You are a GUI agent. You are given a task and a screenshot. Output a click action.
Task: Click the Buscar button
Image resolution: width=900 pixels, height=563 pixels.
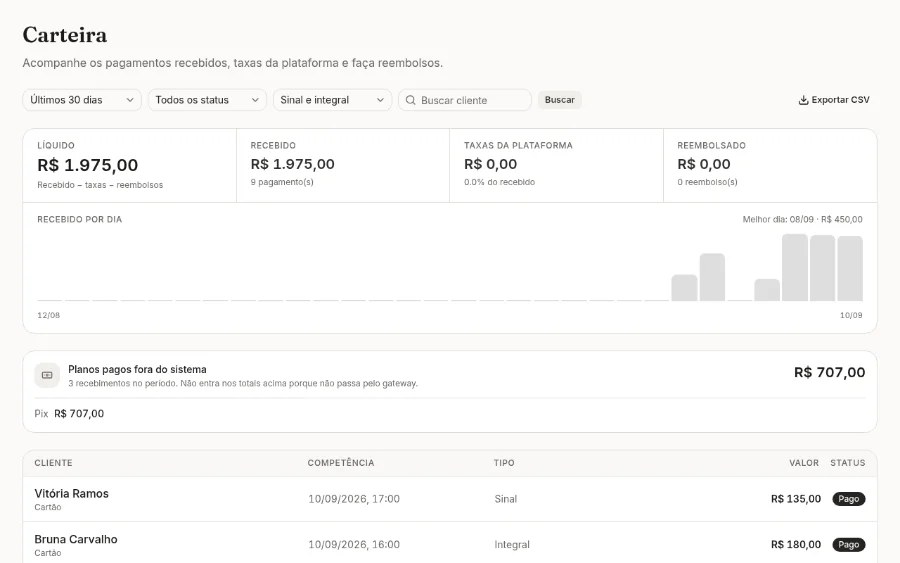tap(560, 100)
